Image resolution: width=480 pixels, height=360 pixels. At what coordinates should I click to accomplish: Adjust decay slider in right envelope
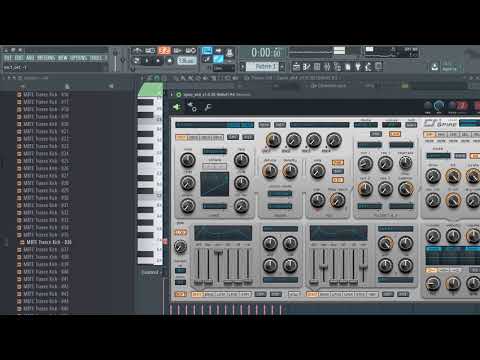click(323, 267)
